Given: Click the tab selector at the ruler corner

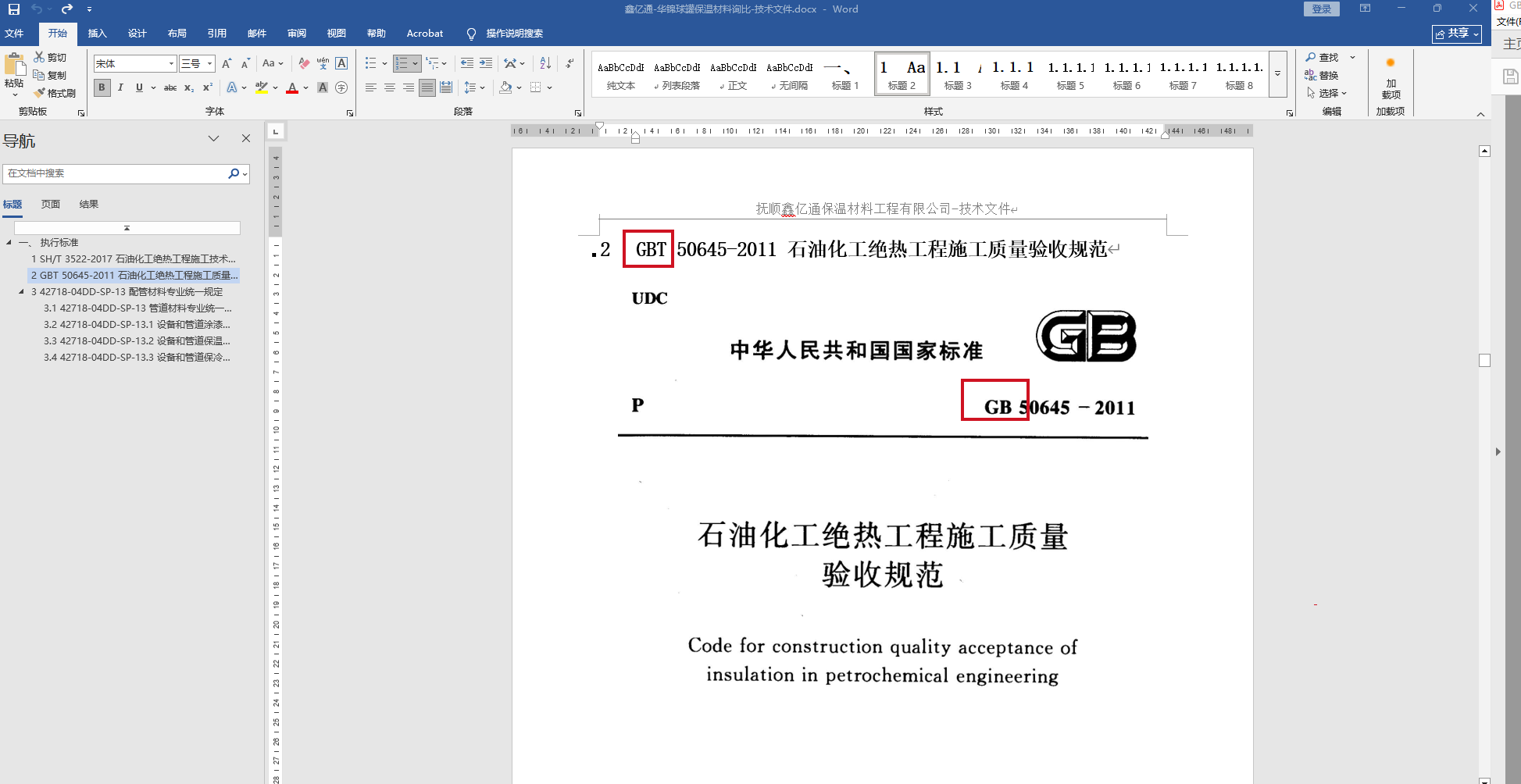Looking at the screenshot, I should pos(276,131).
